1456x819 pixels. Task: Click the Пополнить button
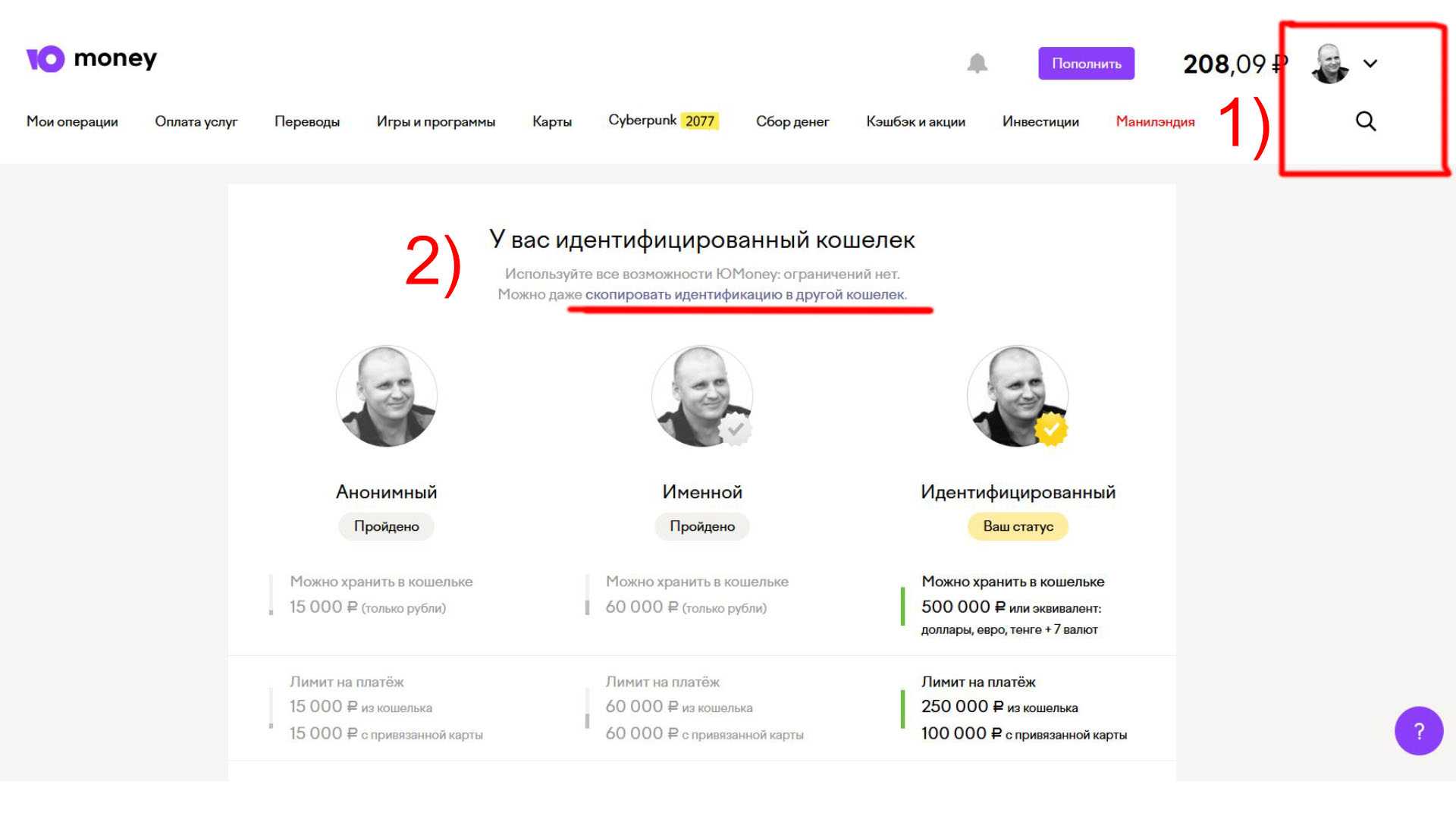pyautogui.click(x=1086, y=64)
